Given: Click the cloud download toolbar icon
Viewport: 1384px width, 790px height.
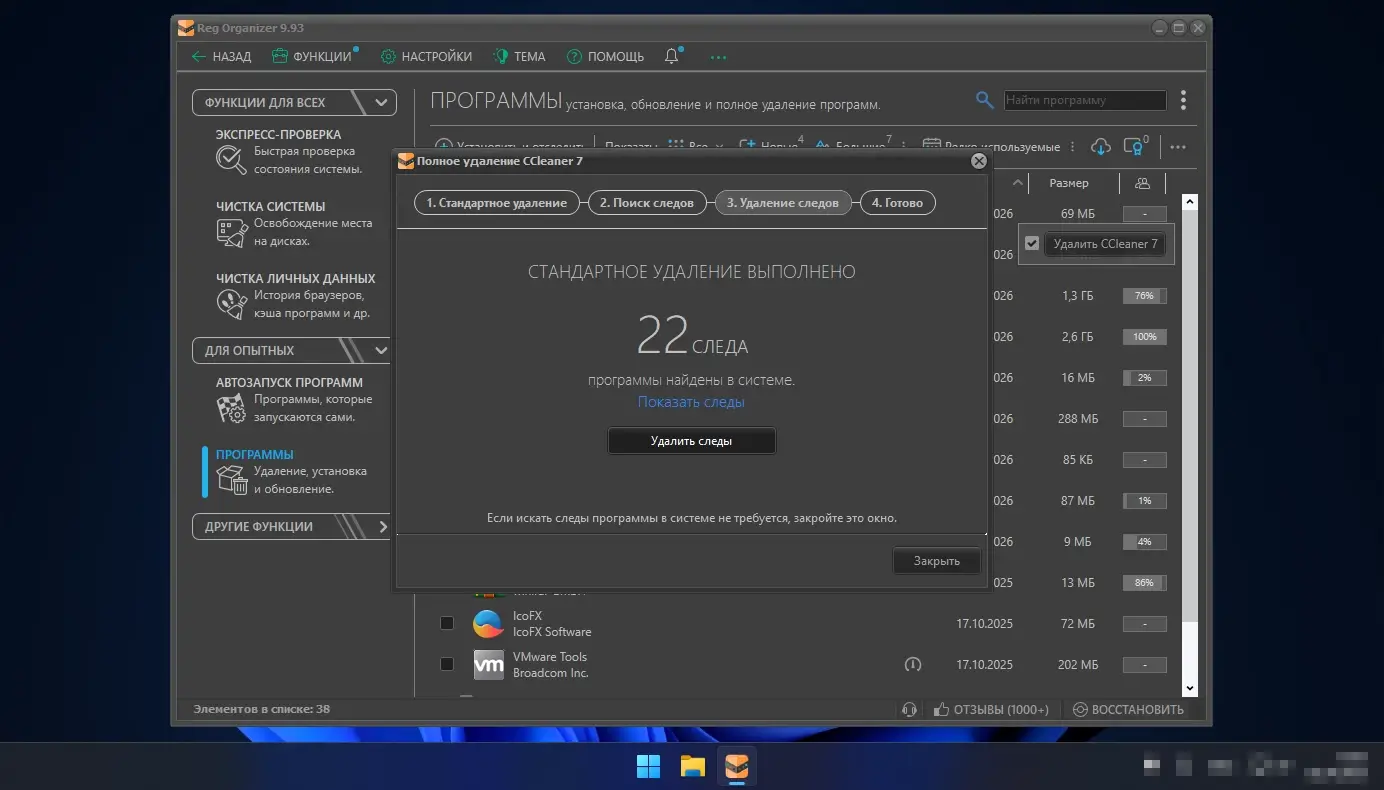Looking at the screenshot, I should coord(1100,147).
